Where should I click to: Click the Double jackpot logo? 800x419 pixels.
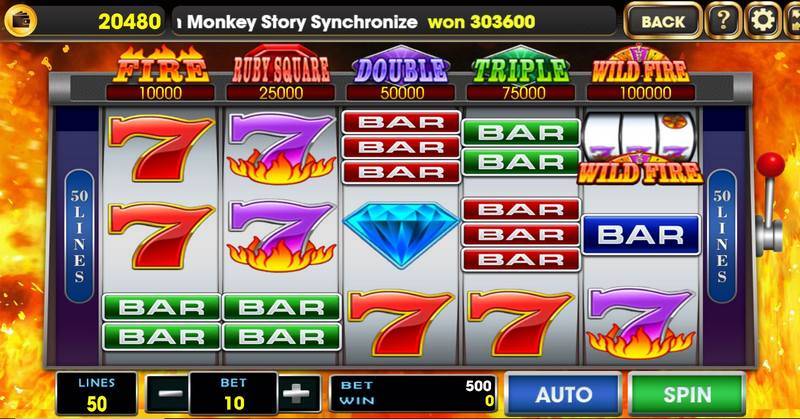tap(401, 65)
